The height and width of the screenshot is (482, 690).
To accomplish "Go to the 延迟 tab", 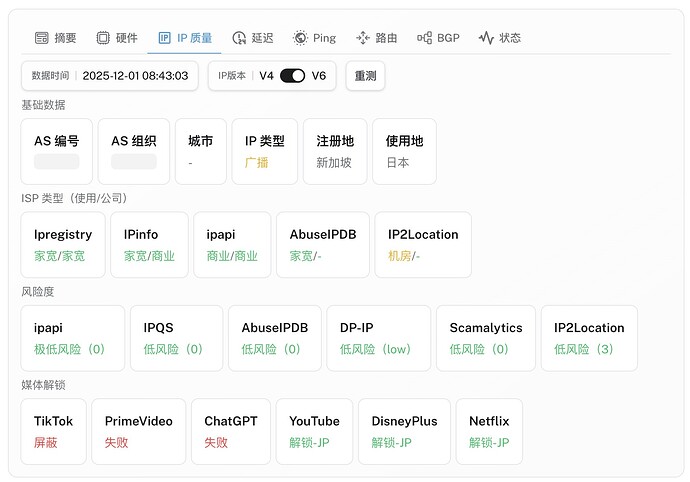I will 253,38.
